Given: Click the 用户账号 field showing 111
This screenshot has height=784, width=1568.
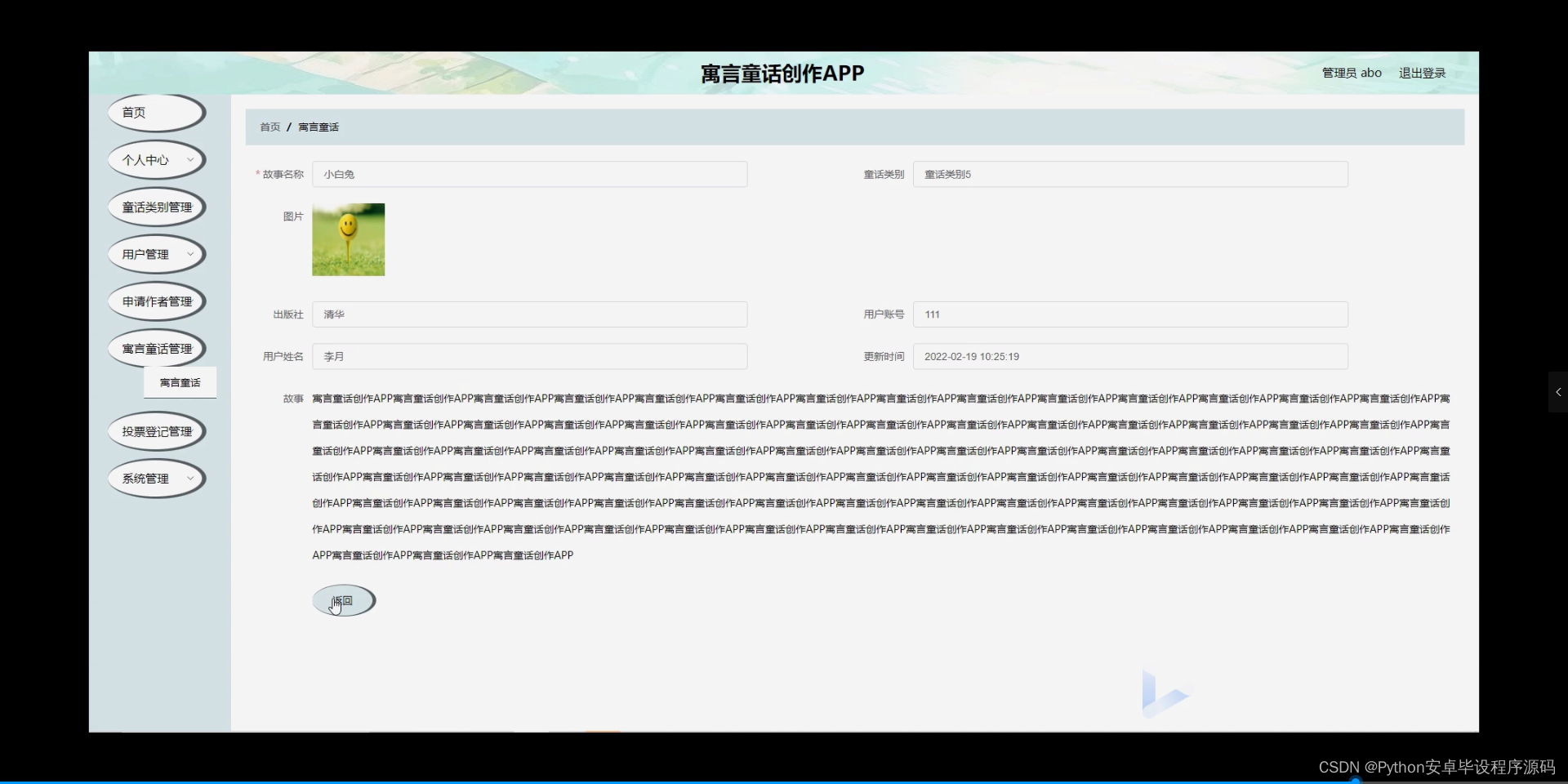Looking at the screenshot, I should pos(1130,314).
